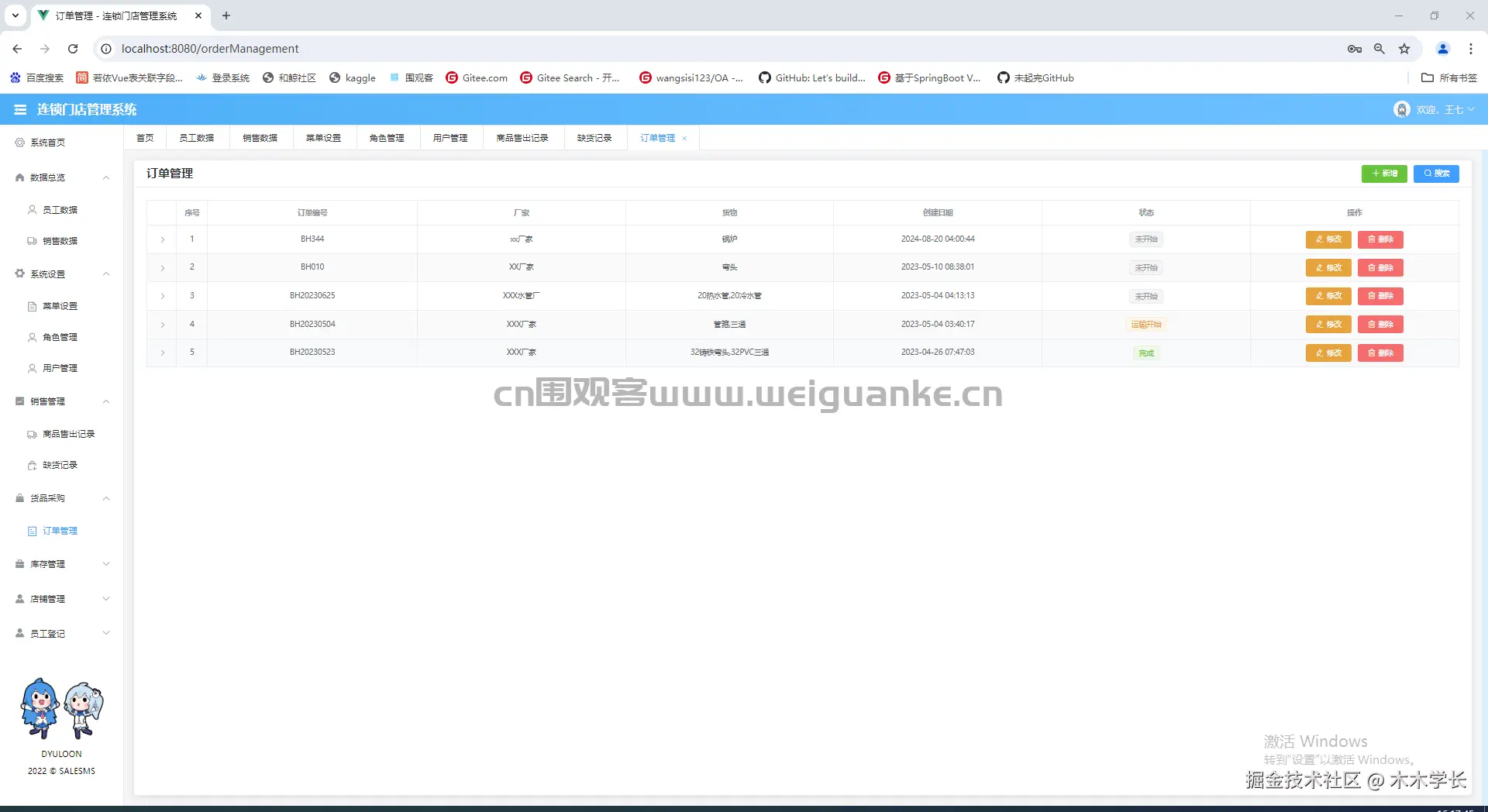
Task: Collapse the 销售管理 sidebar group
Action: click(x=62, y=401)
